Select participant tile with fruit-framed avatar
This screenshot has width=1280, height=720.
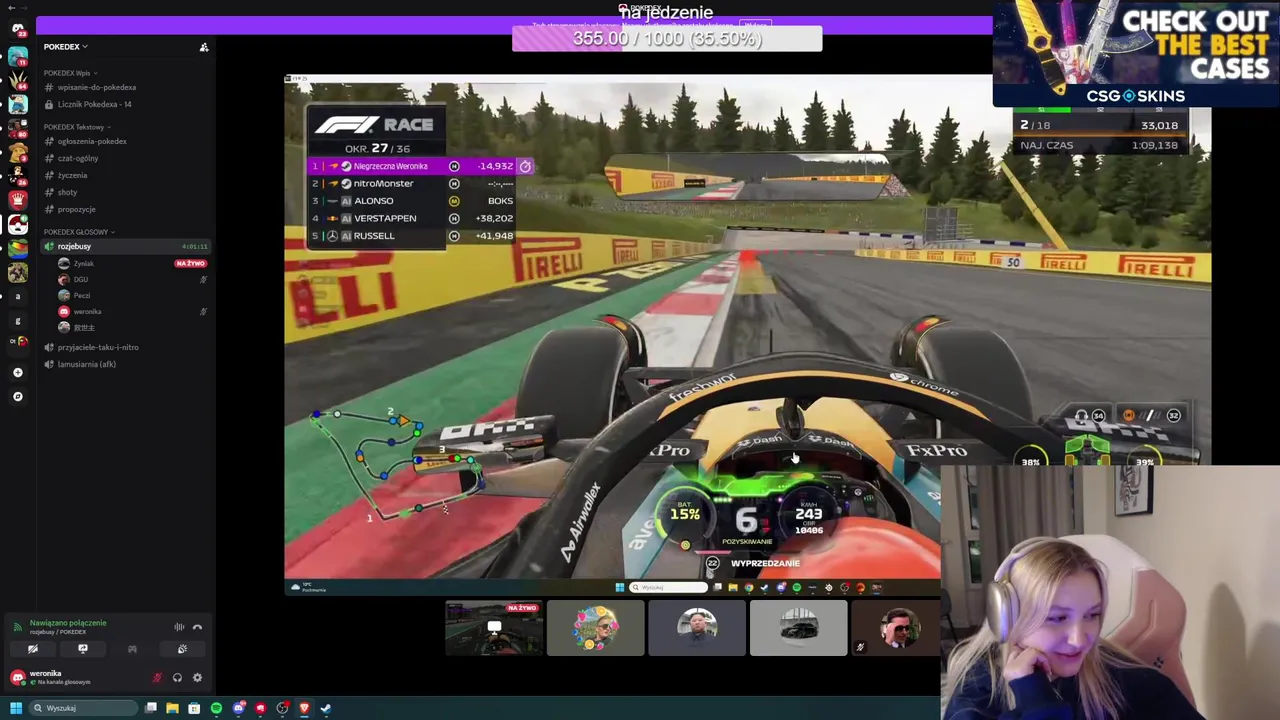[596, 628]
